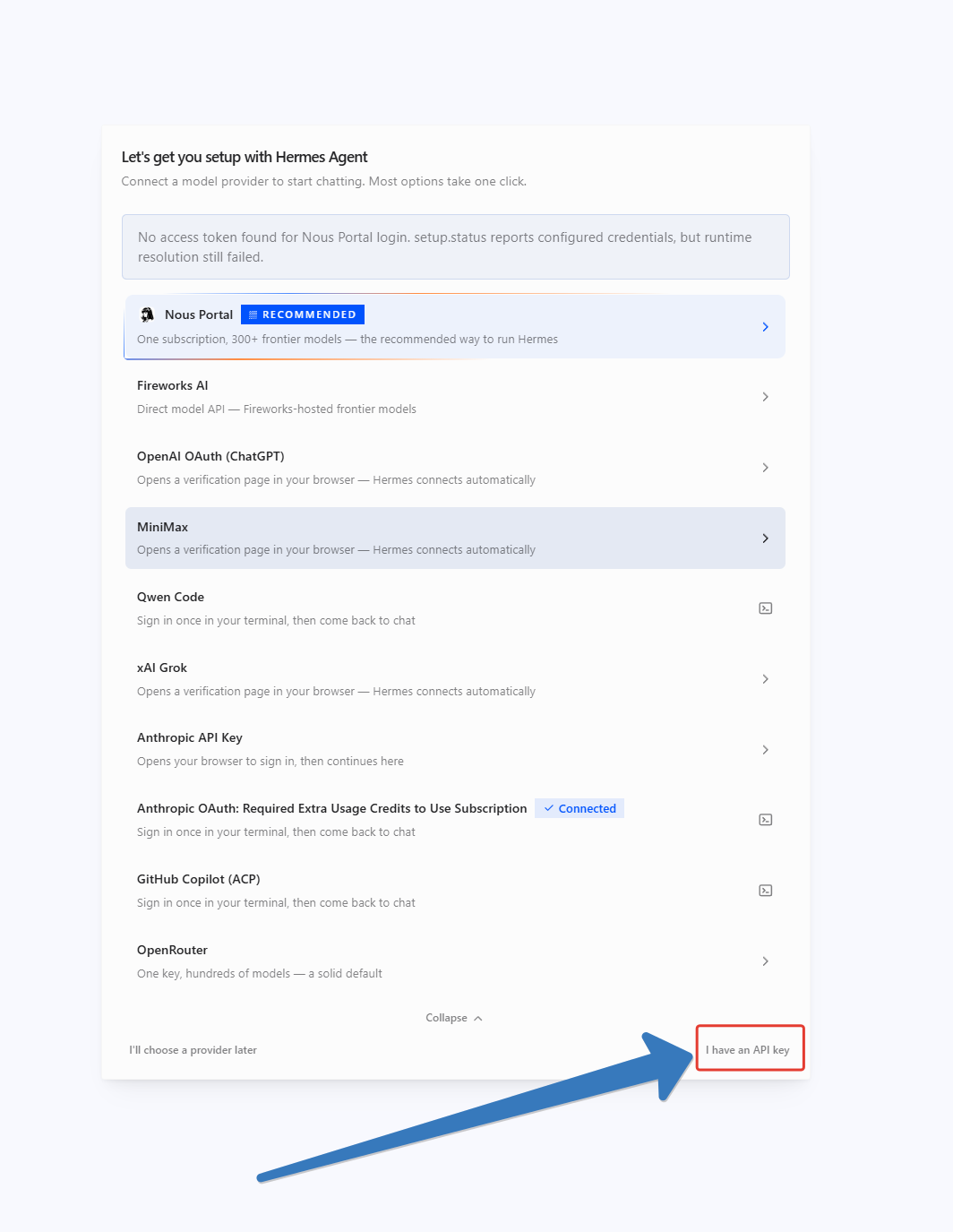Click the Connected status badge
The image size is (953, 1232).
point(580,808)
